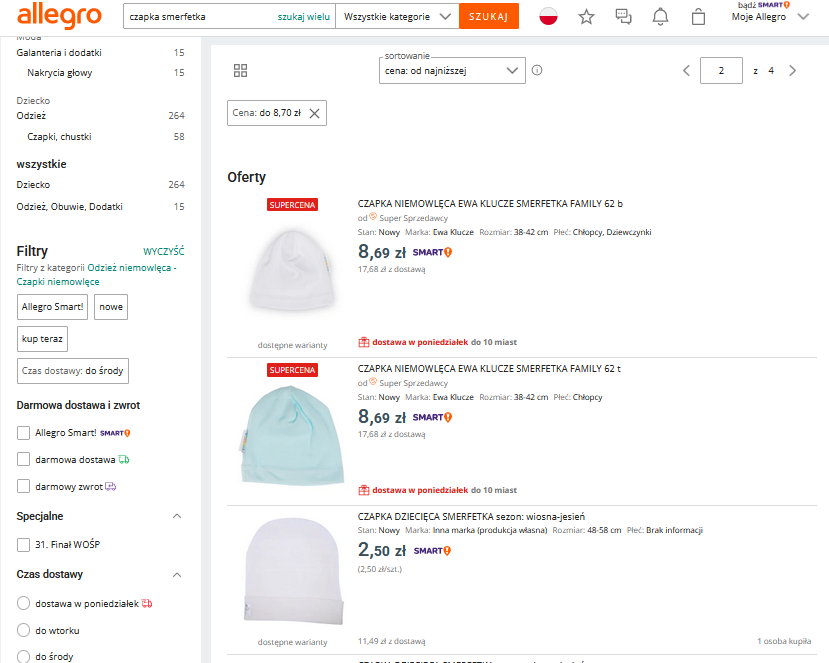829x663 pixels.
Task: Open favorites star icon
Action: point(586,17)
